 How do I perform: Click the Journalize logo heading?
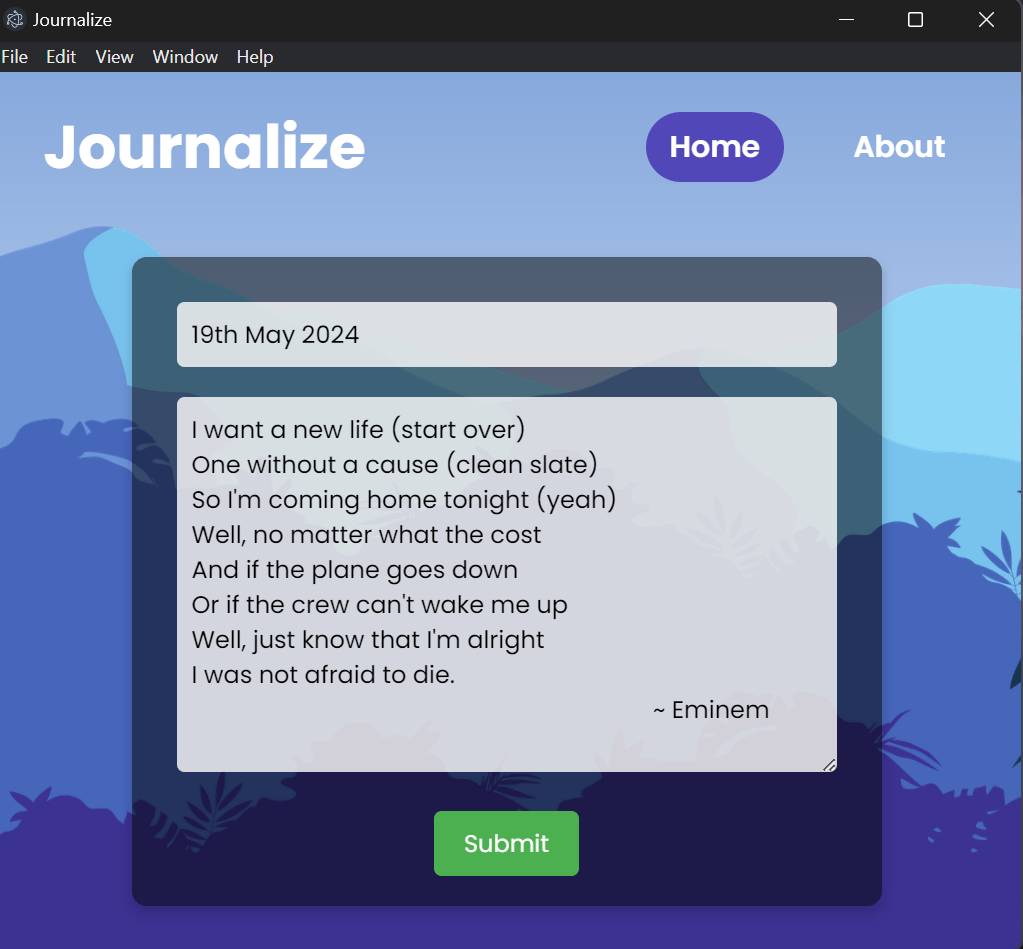pos(204,147)
